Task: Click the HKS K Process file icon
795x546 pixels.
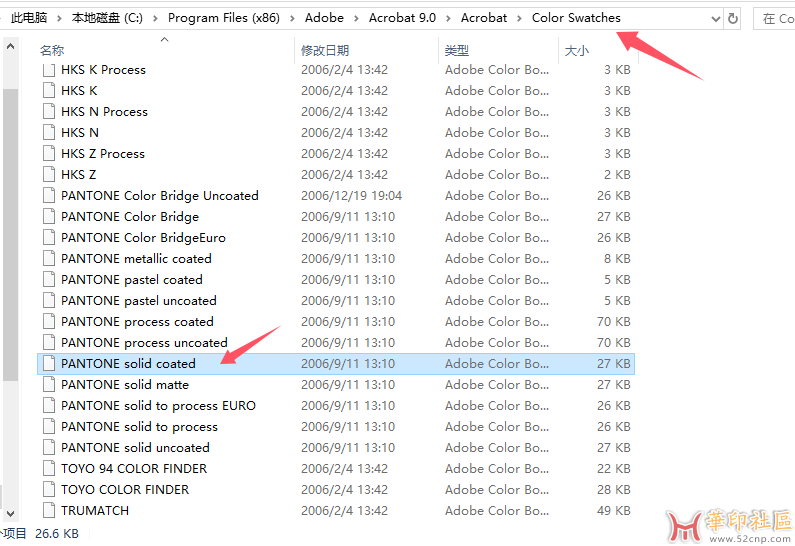Action: [x=49, y=70]
